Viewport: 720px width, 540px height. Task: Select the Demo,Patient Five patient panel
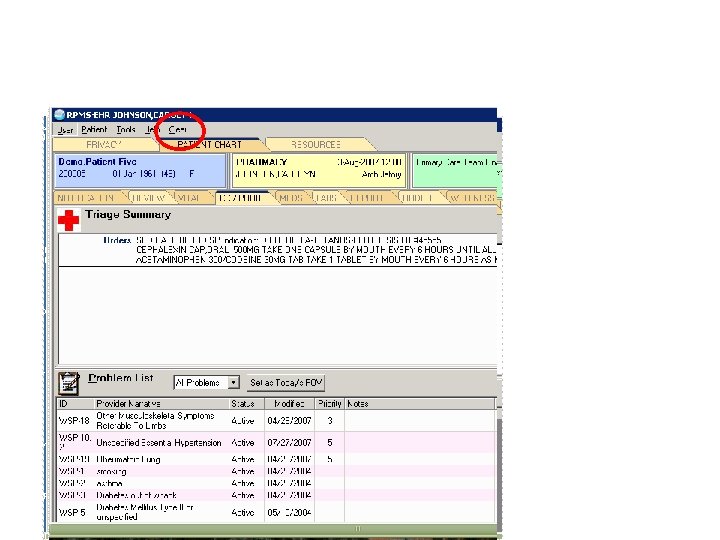click(141, 171)
